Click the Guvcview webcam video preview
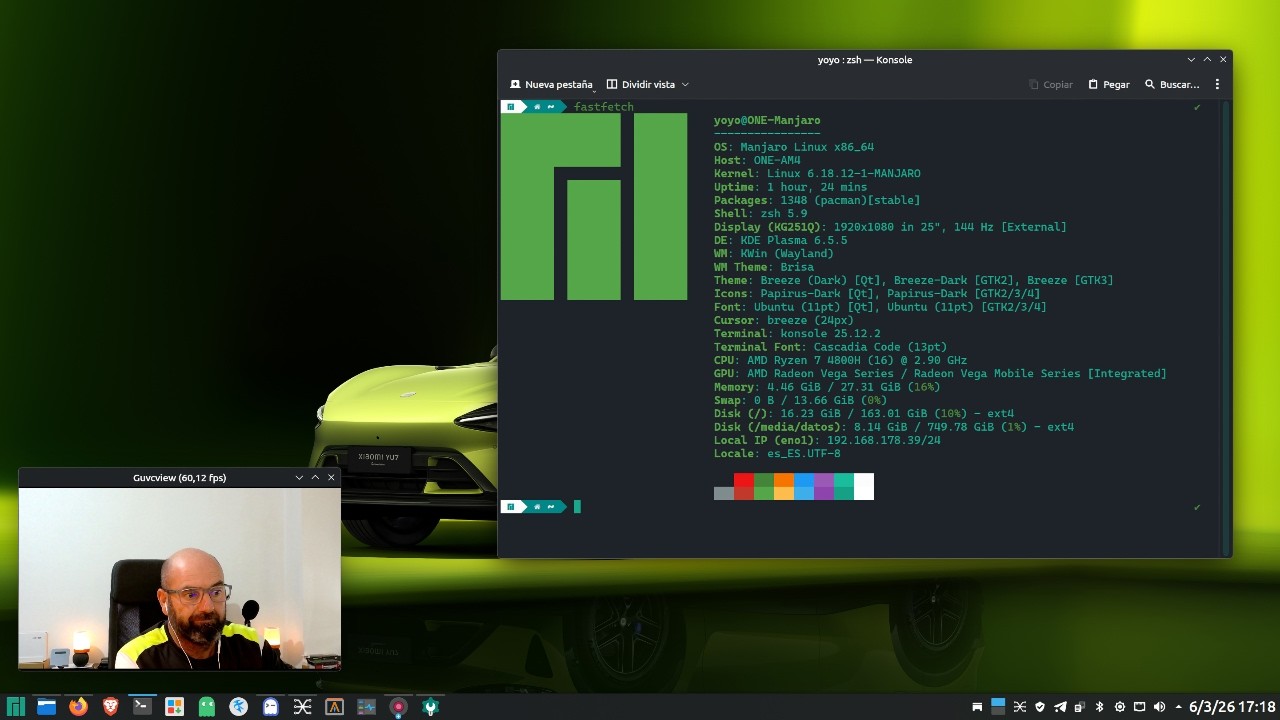The image size is (1280, 720). (180, 578)
